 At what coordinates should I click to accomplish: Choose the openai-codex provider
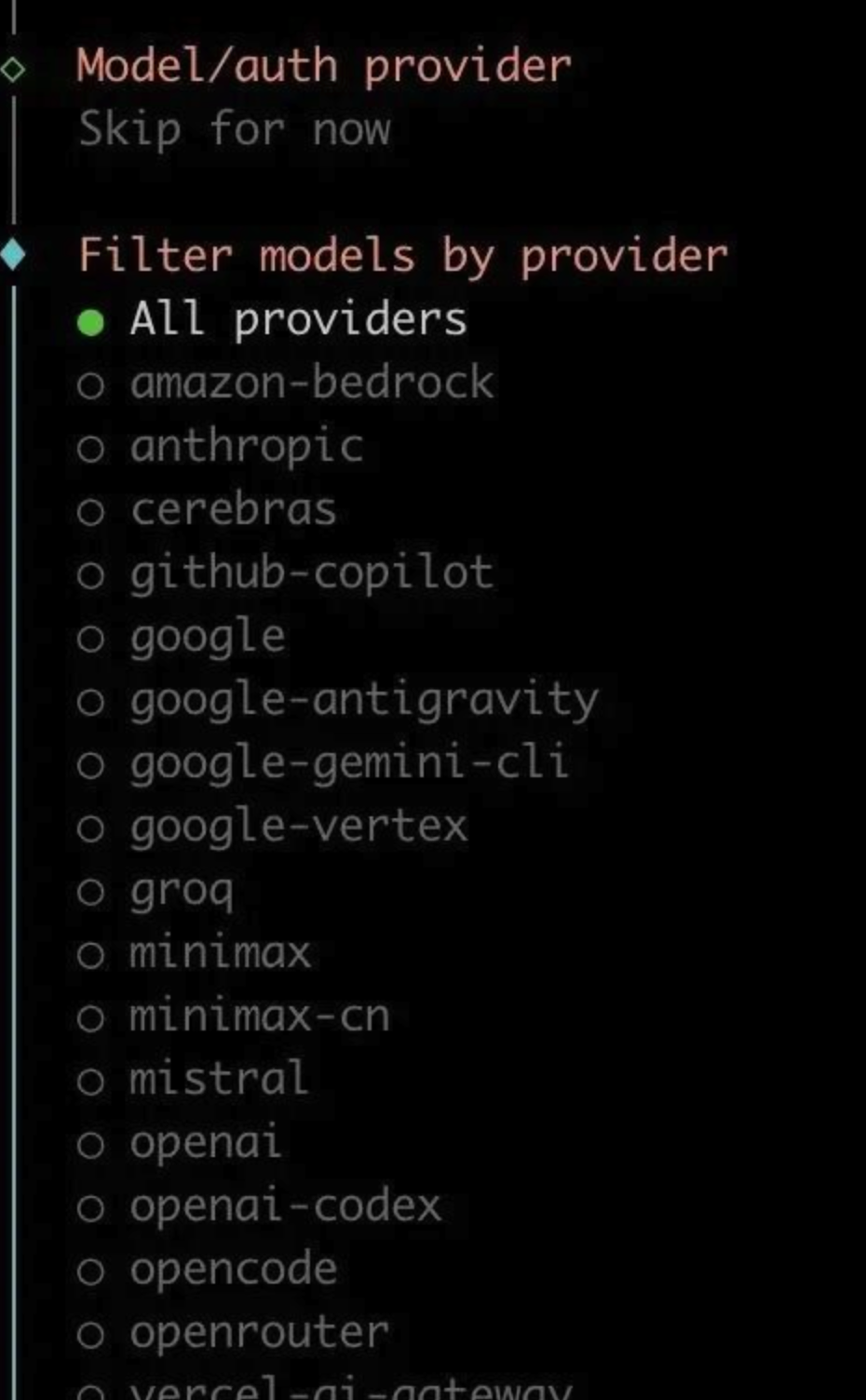click(x=285, y=1206)
